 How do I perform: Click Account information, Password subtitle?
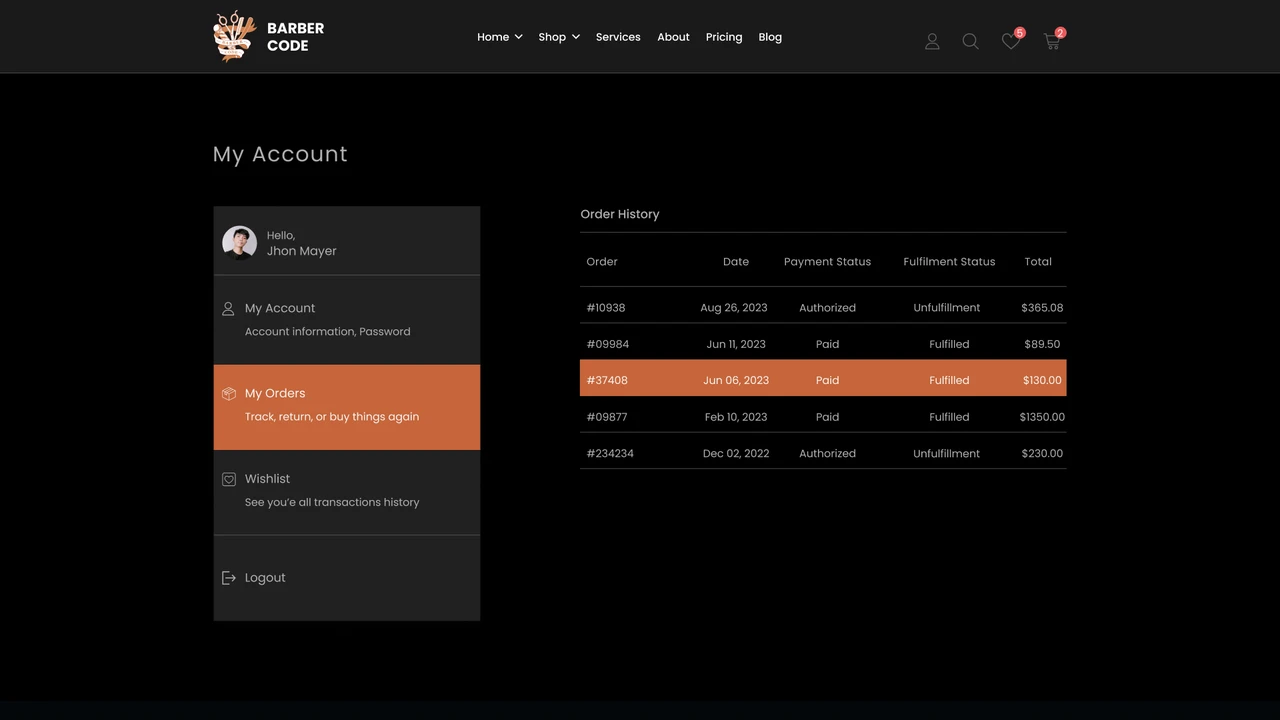click(327, 332)
